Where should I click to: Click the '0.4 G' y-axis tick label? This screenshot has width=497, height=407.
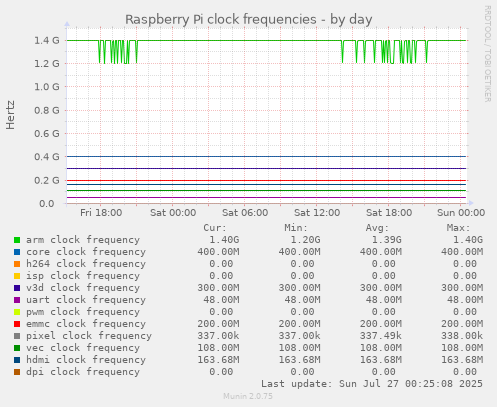[47, 157]
